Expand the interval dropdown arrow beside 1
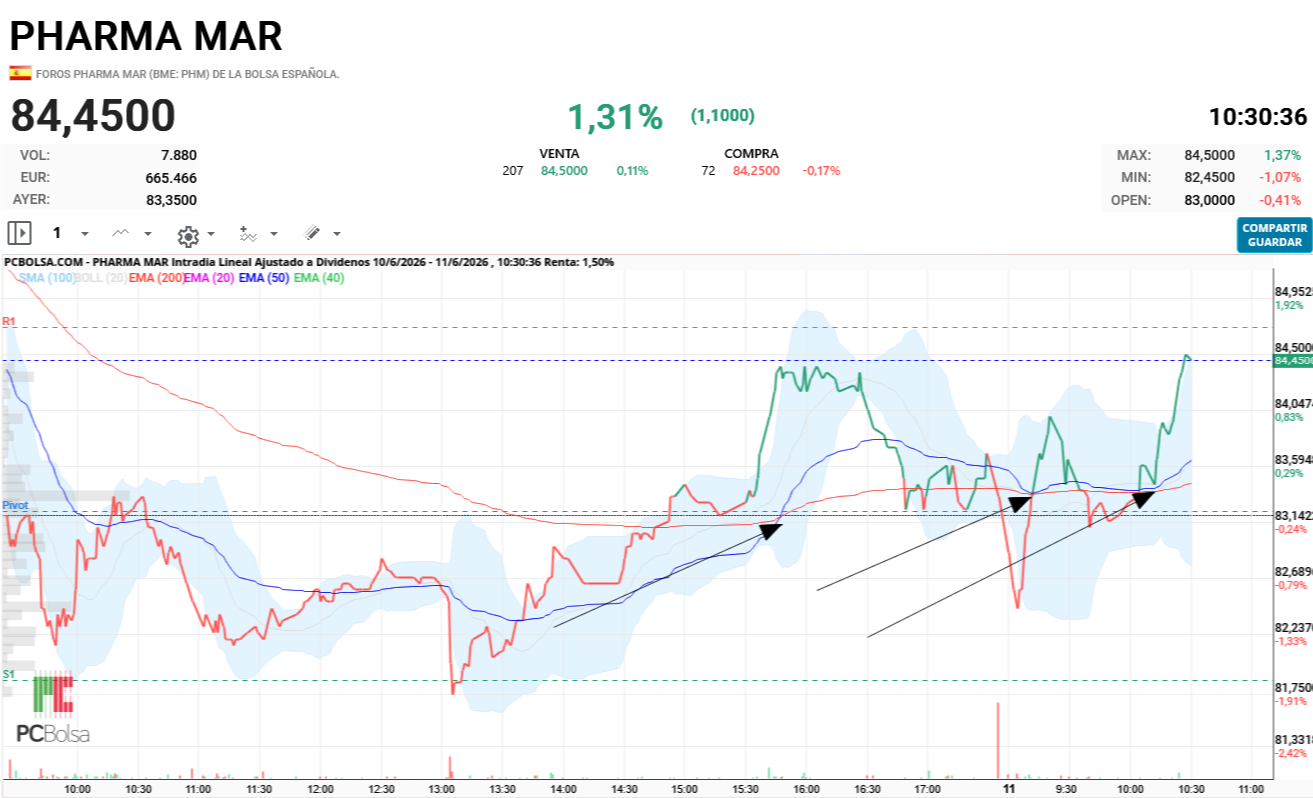Image resolution: width=1313 pixels, height=798 pixels. [85, 234]
